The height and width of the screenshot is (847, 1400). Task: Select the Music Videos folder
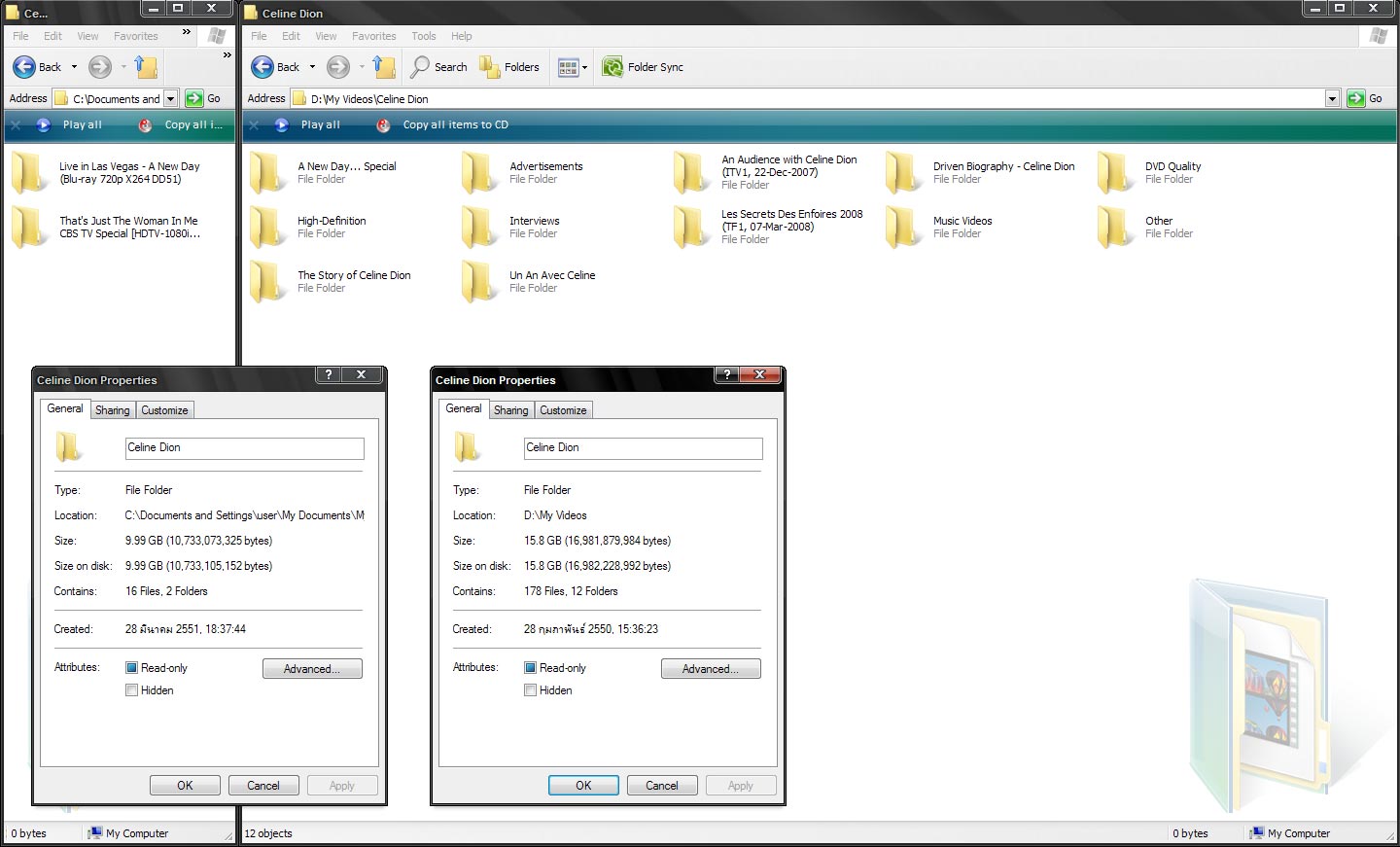click(939, 227)
